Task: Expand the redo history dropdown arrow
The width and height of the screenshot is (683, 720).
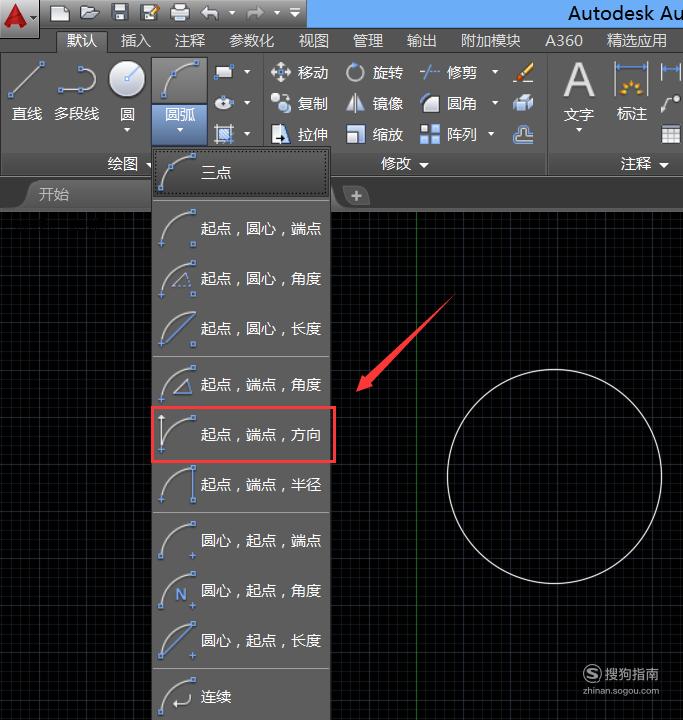Action: [277, 13]
